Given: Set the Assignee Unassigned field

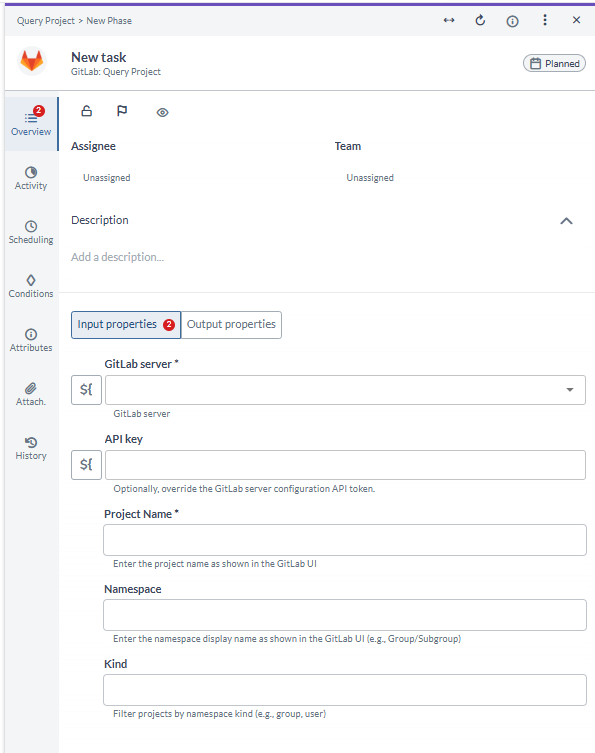Looking at the screenshot, I should click(x=107, y=178).
